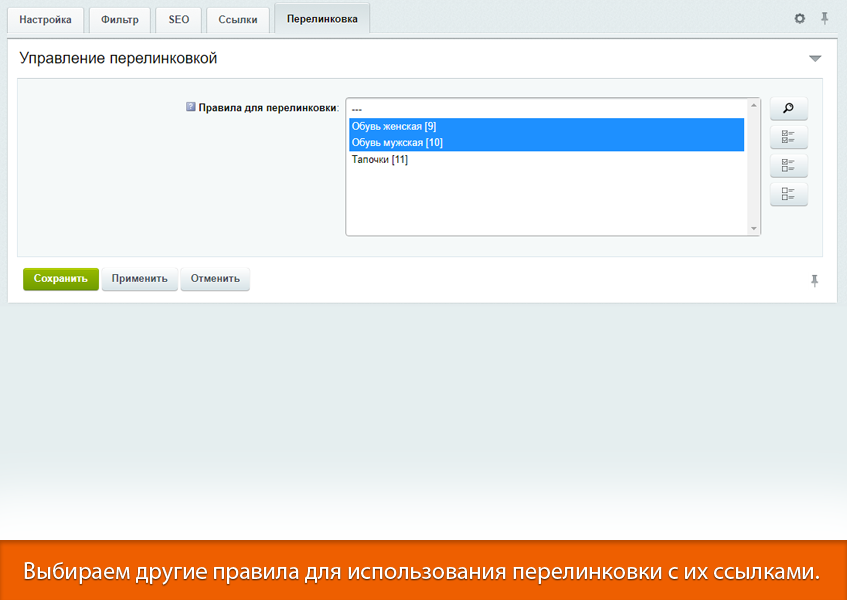Screen dimensions: 847x600
Task: Open the gear settings icon top right
Action: pos(798,18)
